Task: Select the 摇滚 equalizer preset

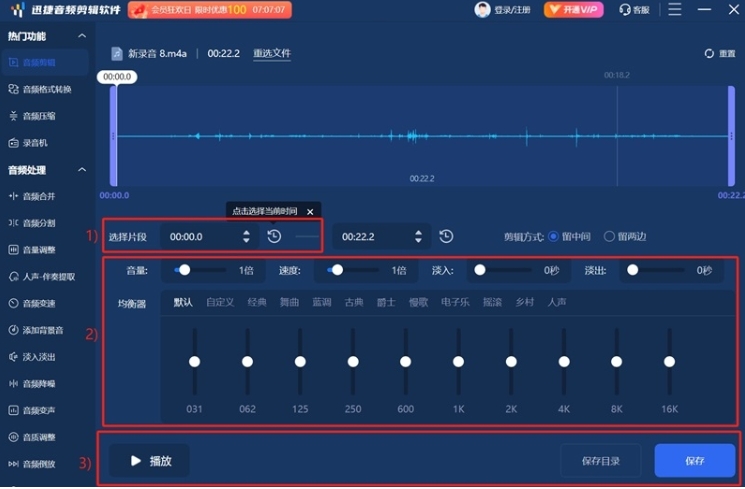Action: pyautogui.click(x=492, y=302)
